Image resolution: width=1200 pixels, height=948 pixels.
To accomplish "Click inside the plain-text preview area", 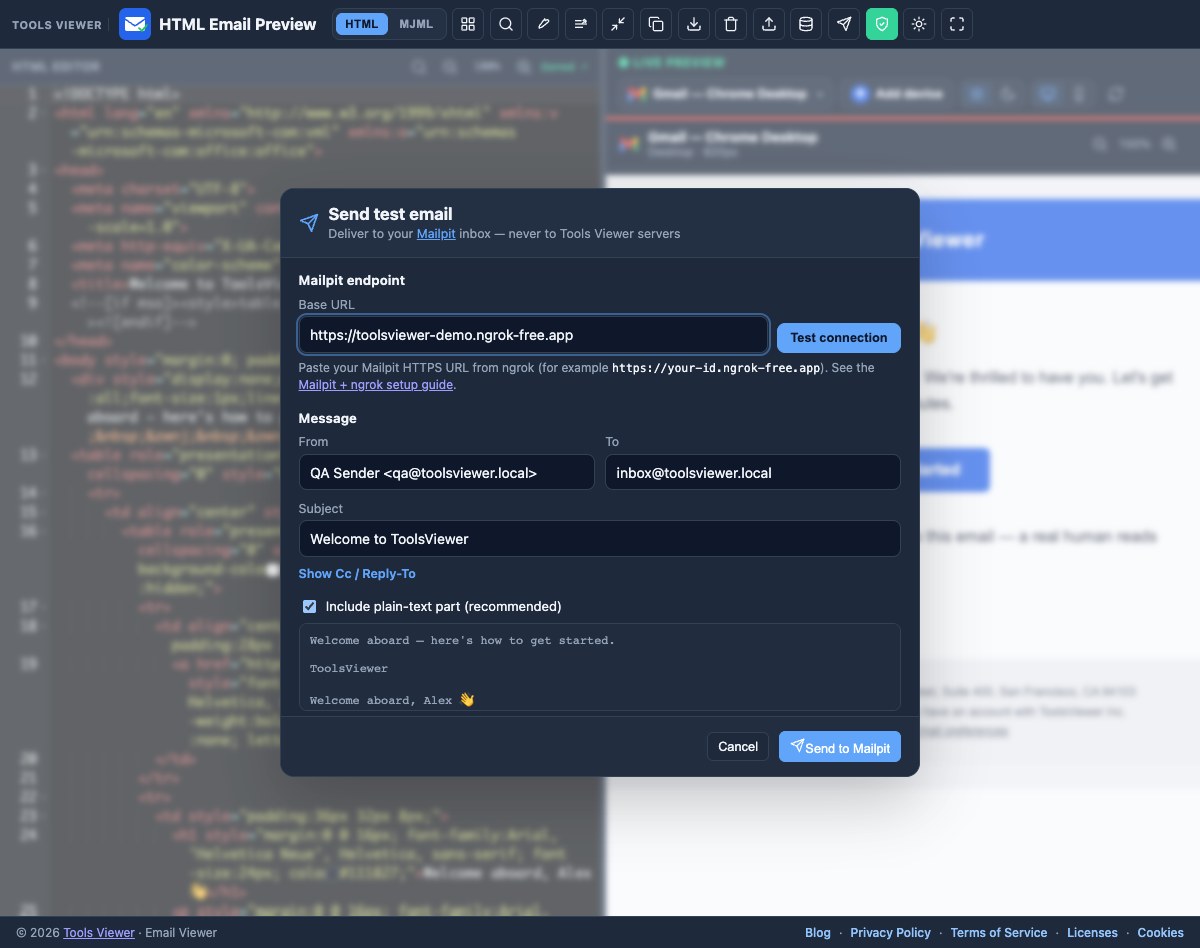I will tap(600, 667).
